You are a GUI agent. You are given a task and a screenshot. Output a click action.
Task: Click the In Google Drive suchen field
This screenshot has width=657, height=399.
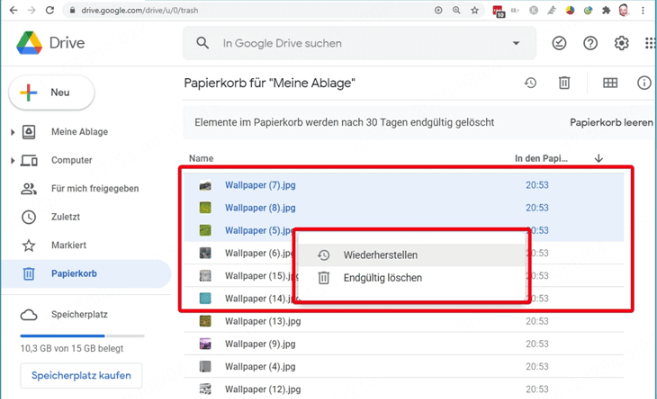360,43
